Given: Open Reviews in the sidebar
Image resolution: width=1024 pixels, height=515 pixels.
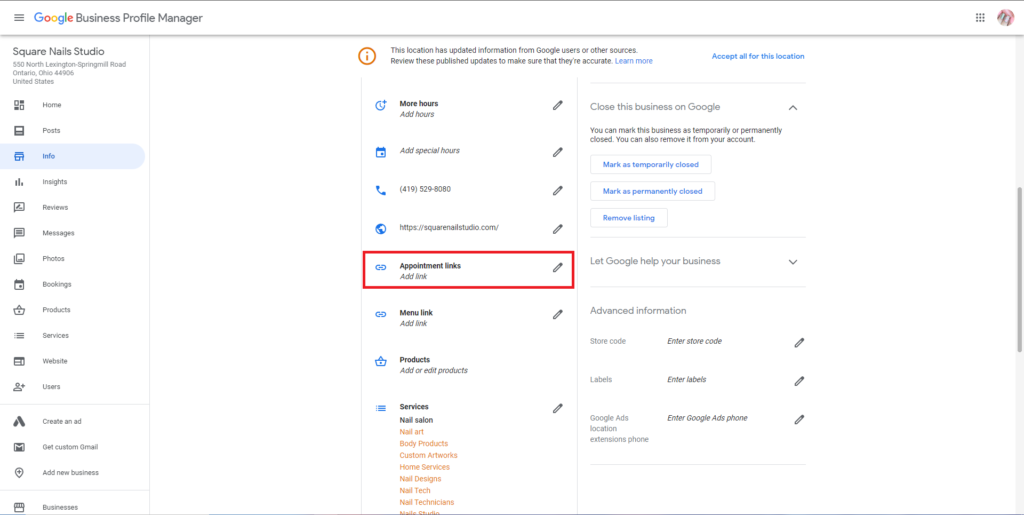Looking at the screenshot, I should (x=72, y=208).
